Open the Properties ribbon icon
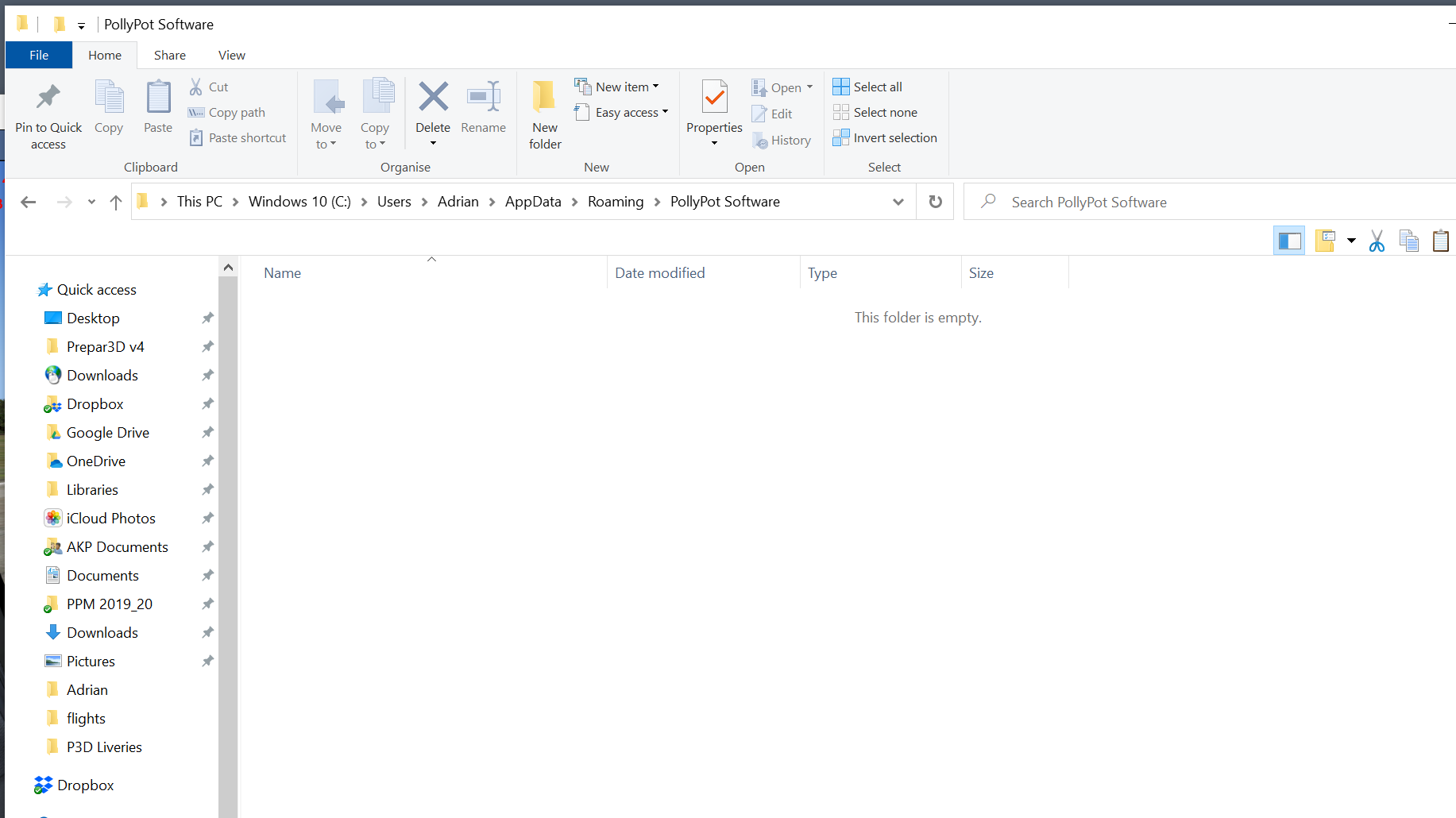 714,98
